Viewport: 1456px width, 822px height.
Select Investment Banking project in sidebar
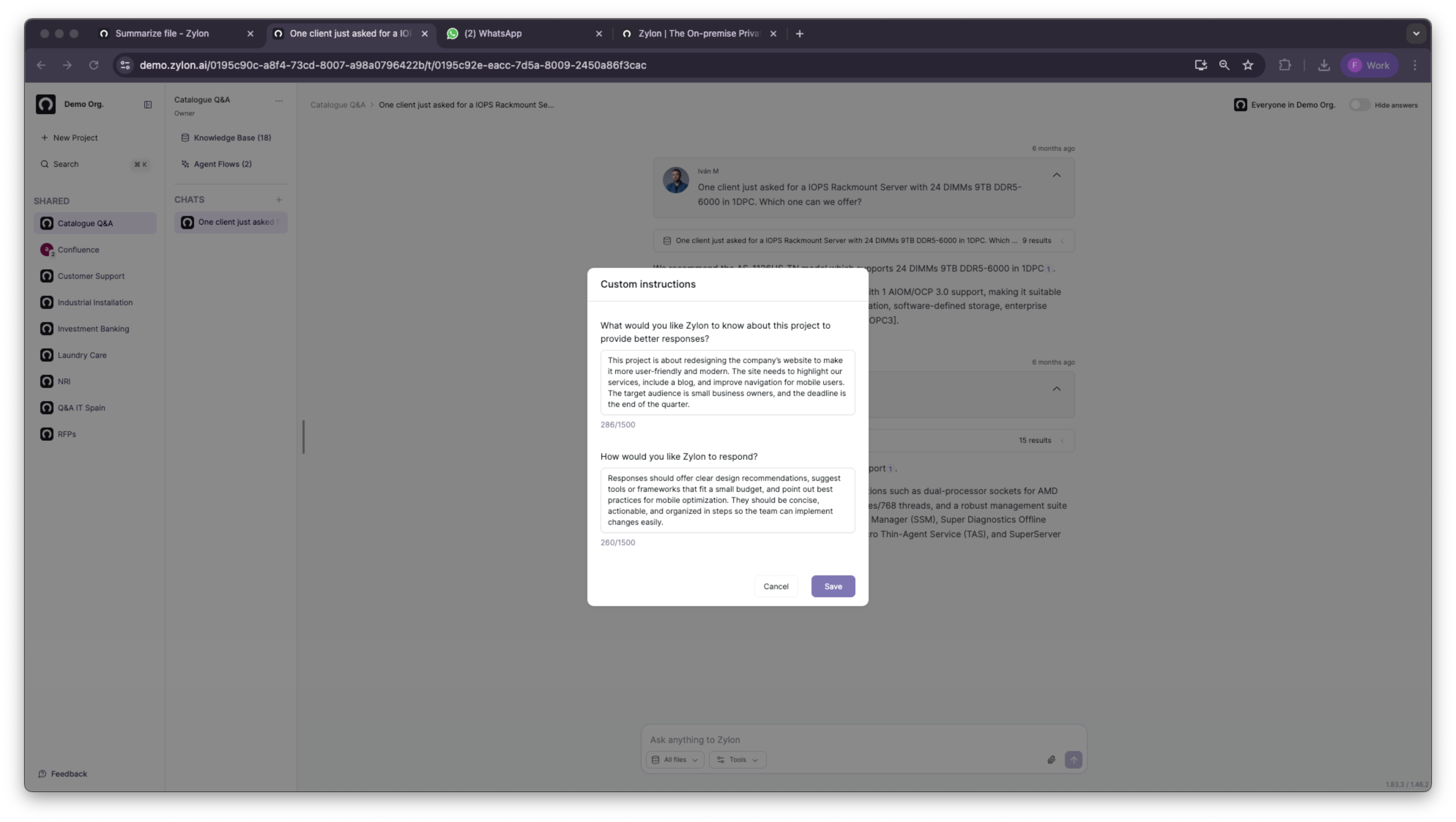click(x=93, y=329)
